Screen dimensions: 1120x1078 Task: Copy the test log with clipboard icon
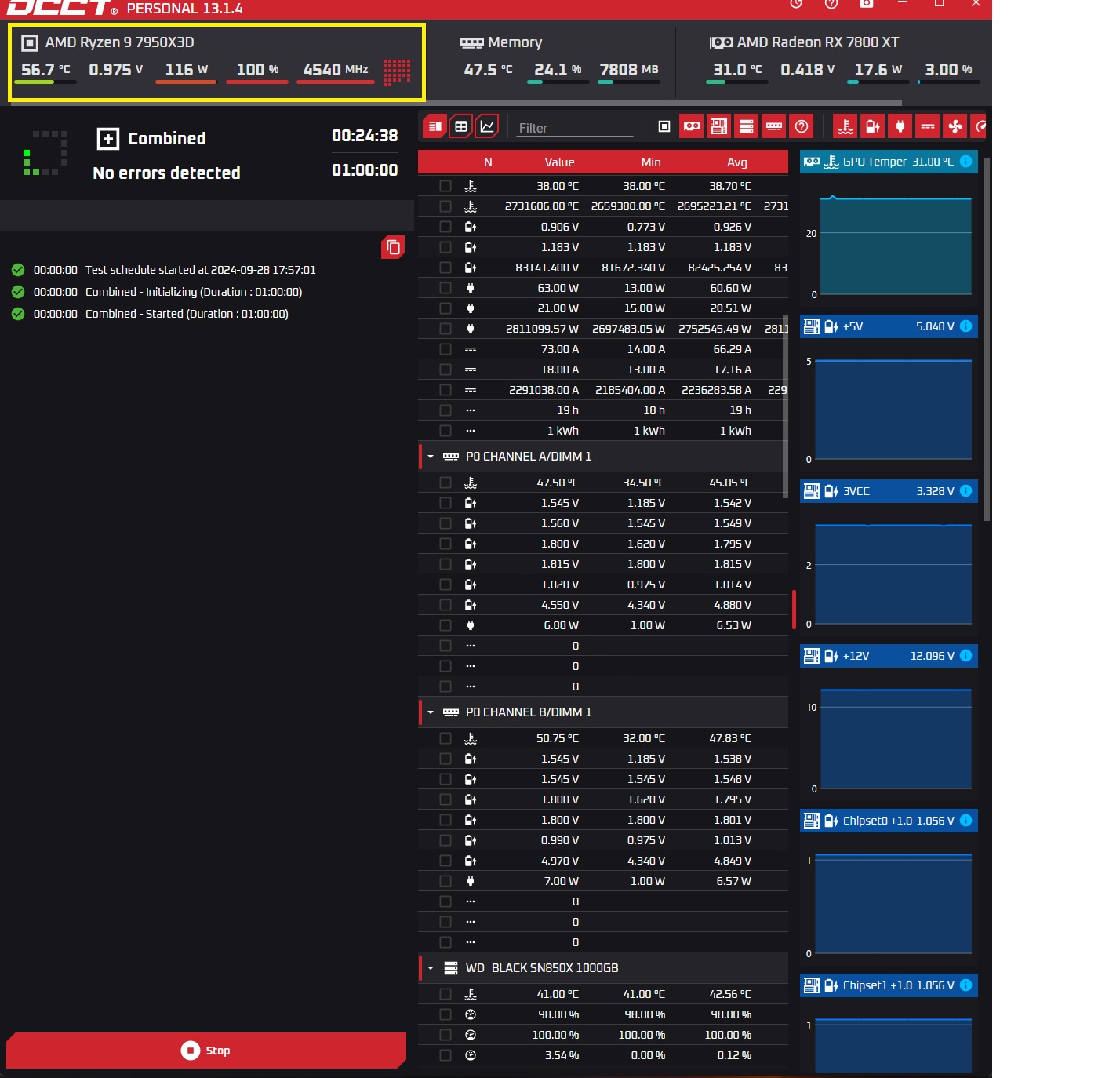pyautogui.click(x=393, y=247)
